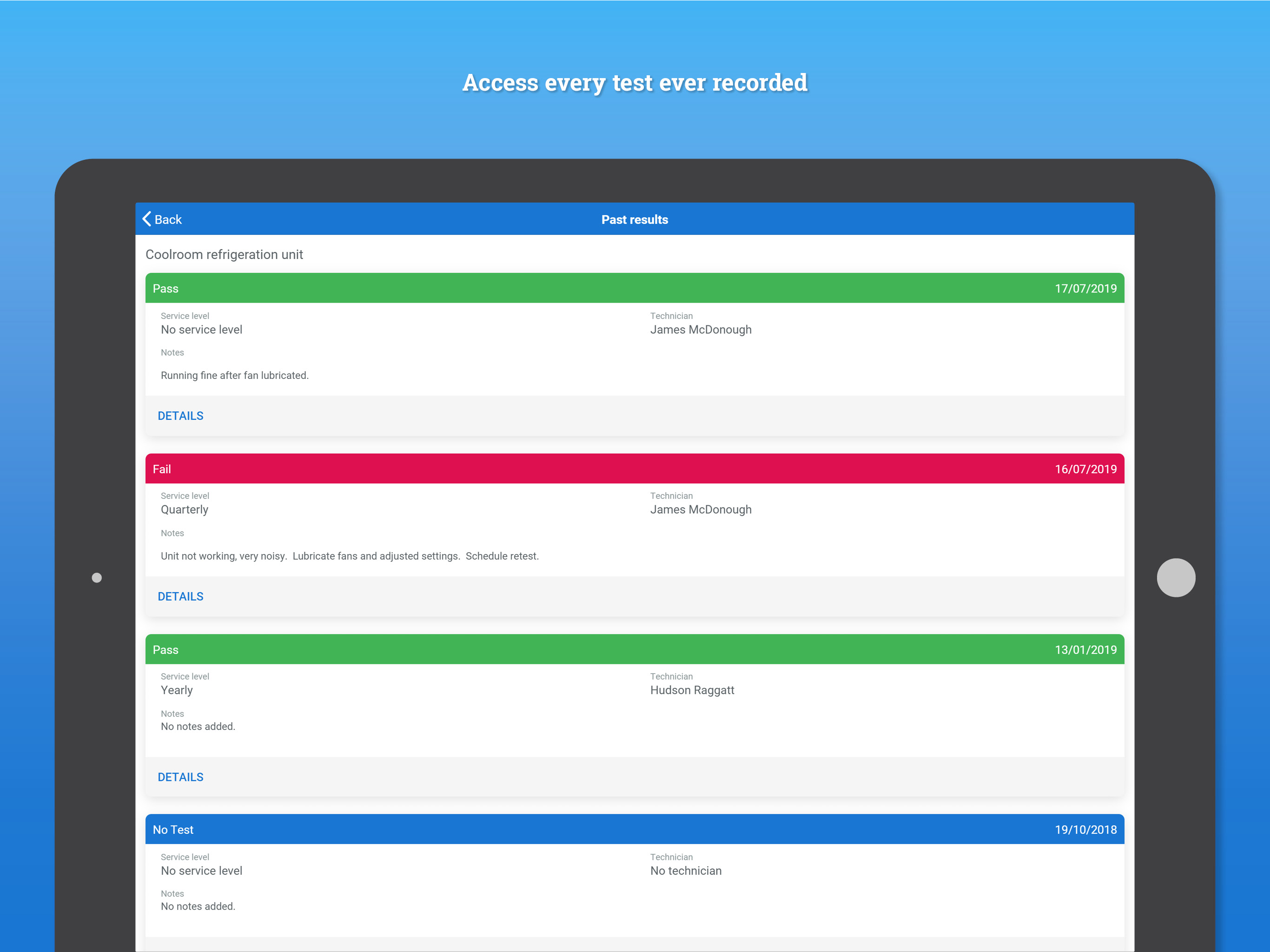
Task: Click technician Hudson Raggatt name
Action: (x=692, y=690)
